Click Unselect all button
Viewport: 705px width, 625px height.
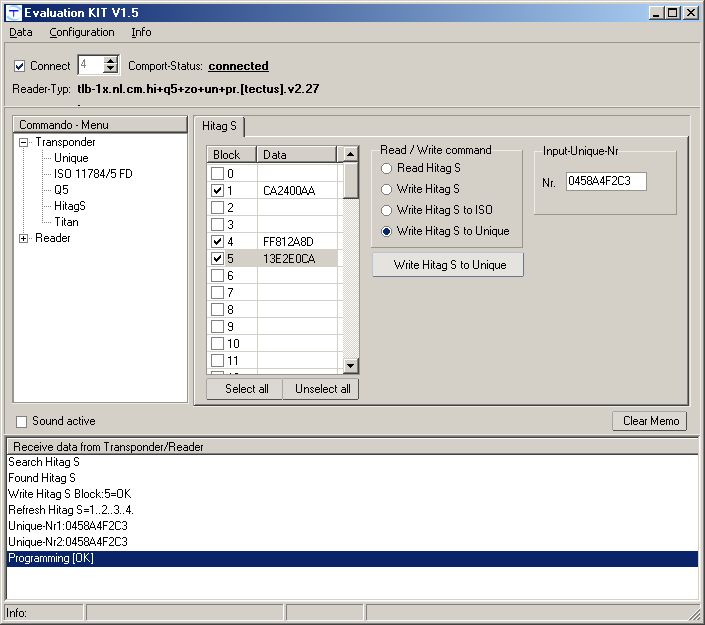tap(321, 389)
